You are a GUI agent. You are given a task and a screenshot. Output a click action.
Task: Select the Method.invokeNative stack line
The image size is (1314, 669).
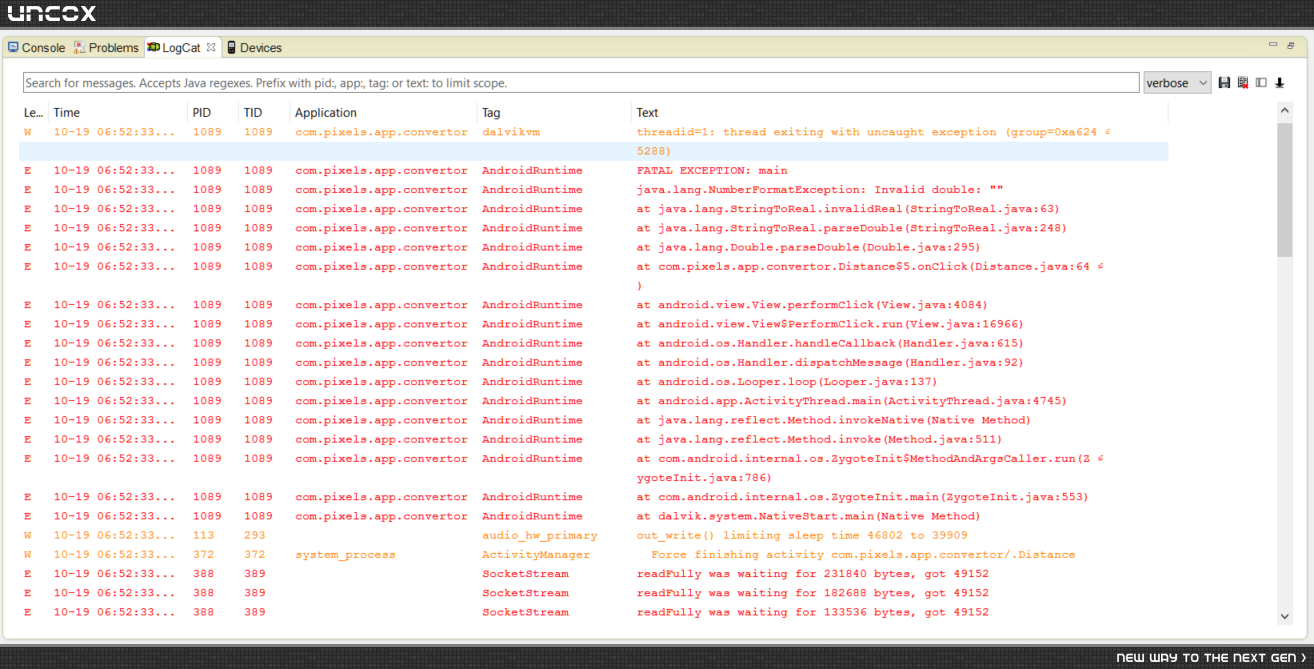click(x=594, y=420)
